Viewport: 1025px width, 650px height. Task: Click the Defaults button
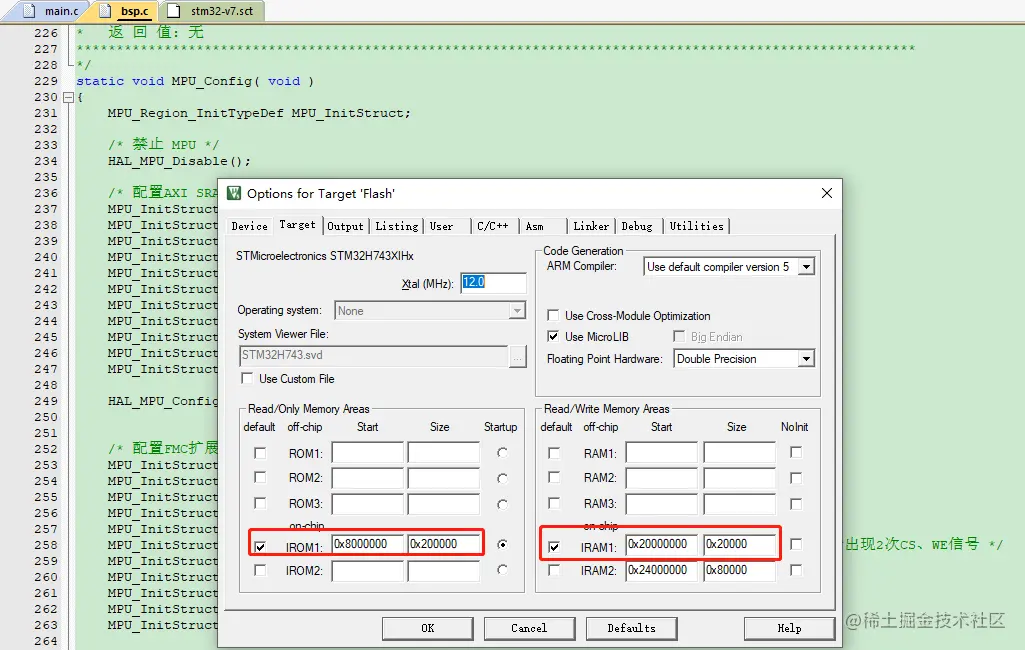[631, 628]
